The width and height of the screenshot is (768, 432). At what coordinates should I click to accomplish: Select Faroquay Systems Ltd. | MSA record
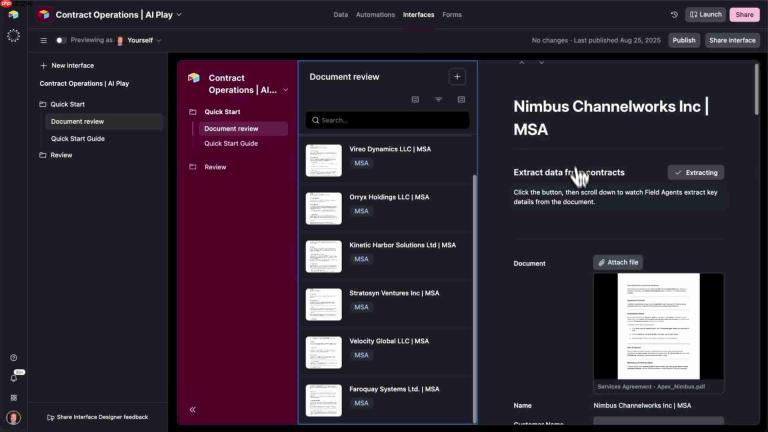[x=386, y=399]
